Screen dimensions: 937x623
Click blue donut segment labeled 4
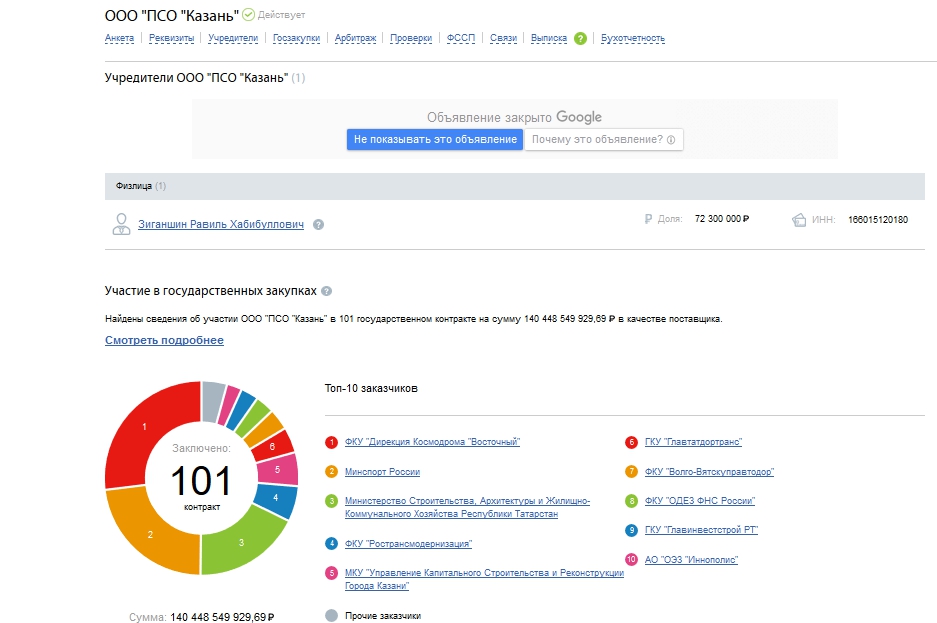(x=275, y=498)
